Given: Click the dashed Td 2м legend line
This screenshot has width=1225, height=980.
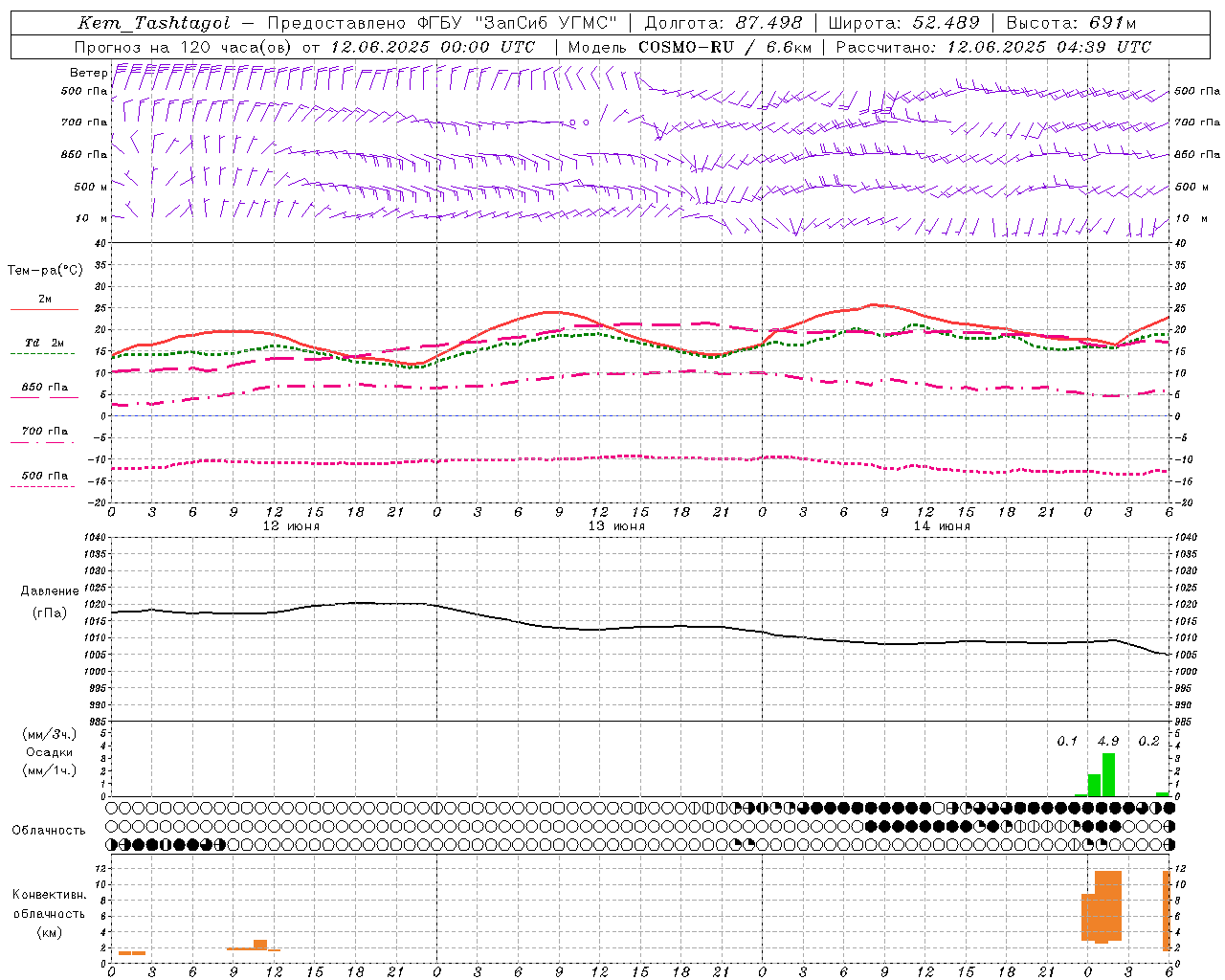Looking at the screenshot, I should [x=42, y=353].
